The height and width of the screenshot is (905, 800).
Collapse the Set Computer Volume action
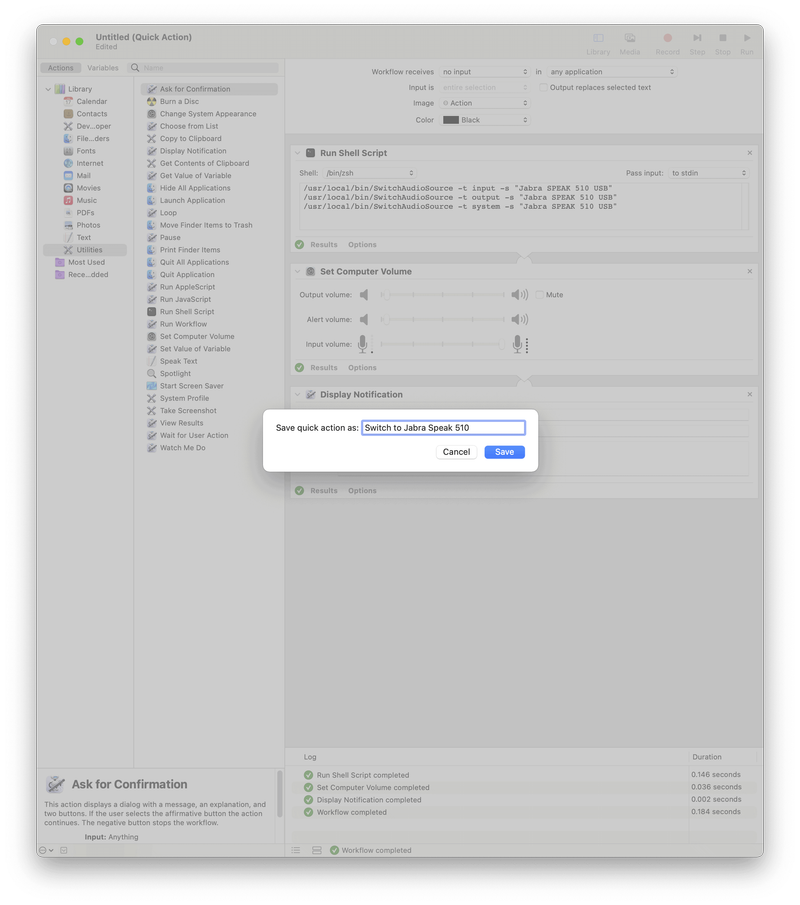click(x=298, y=272)
